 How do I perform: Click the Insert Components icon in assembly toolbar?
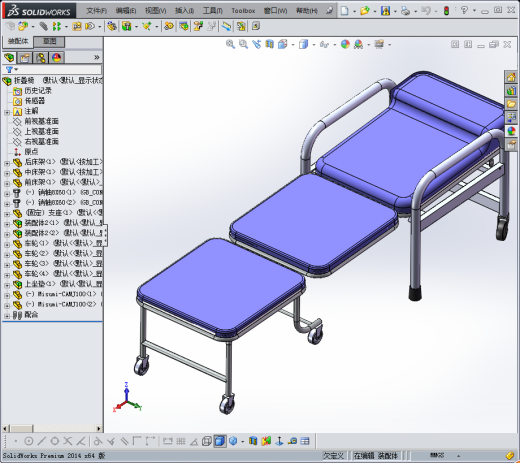point(23,26)
